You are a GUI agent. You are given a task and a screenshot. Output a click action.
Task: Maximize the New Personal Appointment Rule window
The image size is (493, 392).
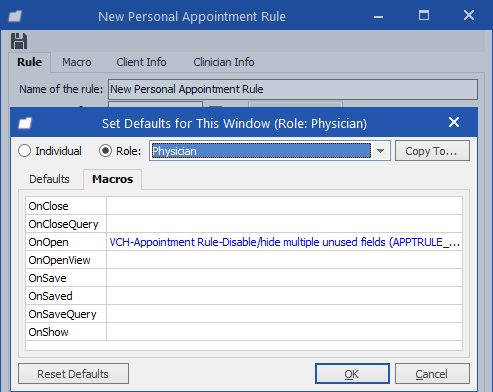(424, 15)
